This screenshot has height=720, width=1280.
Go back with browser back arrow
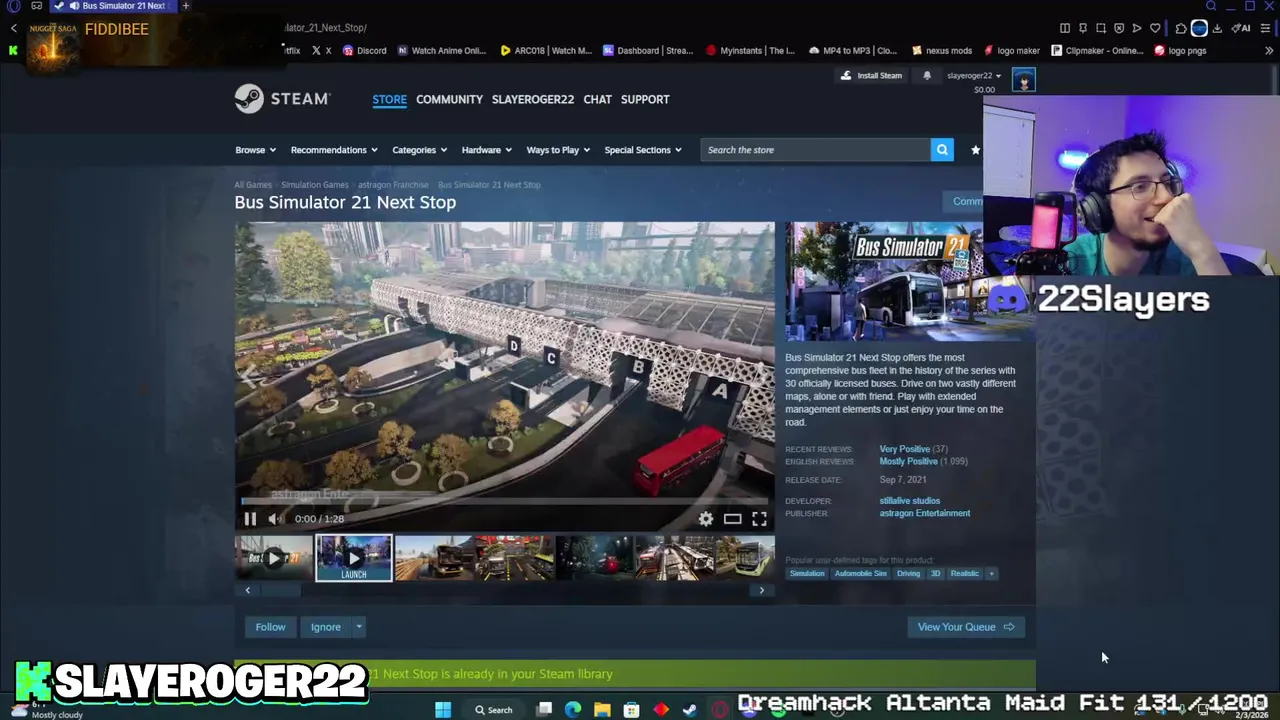[x=14, y=28]
